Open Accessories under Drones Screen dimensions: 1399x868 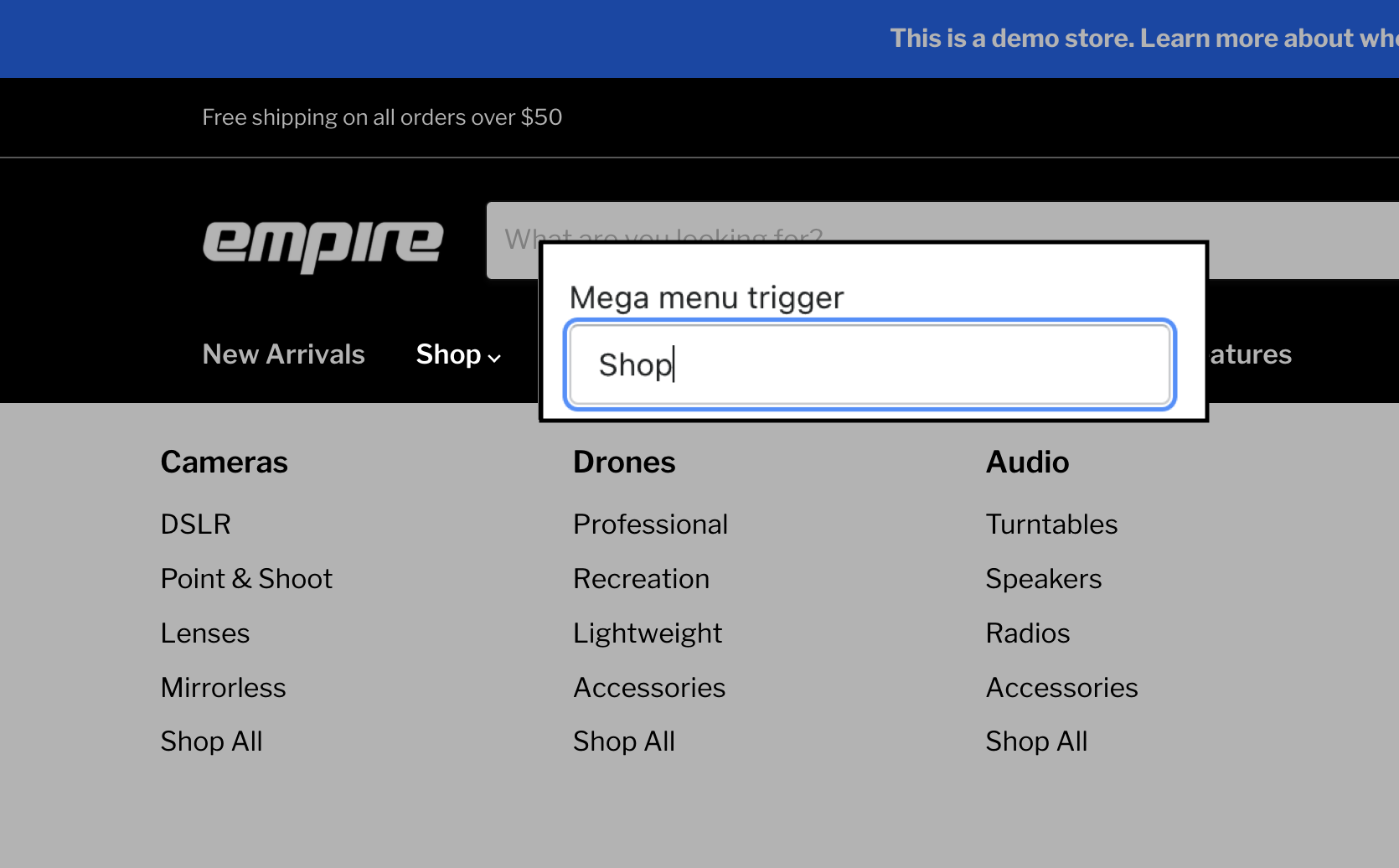(649, 687)
